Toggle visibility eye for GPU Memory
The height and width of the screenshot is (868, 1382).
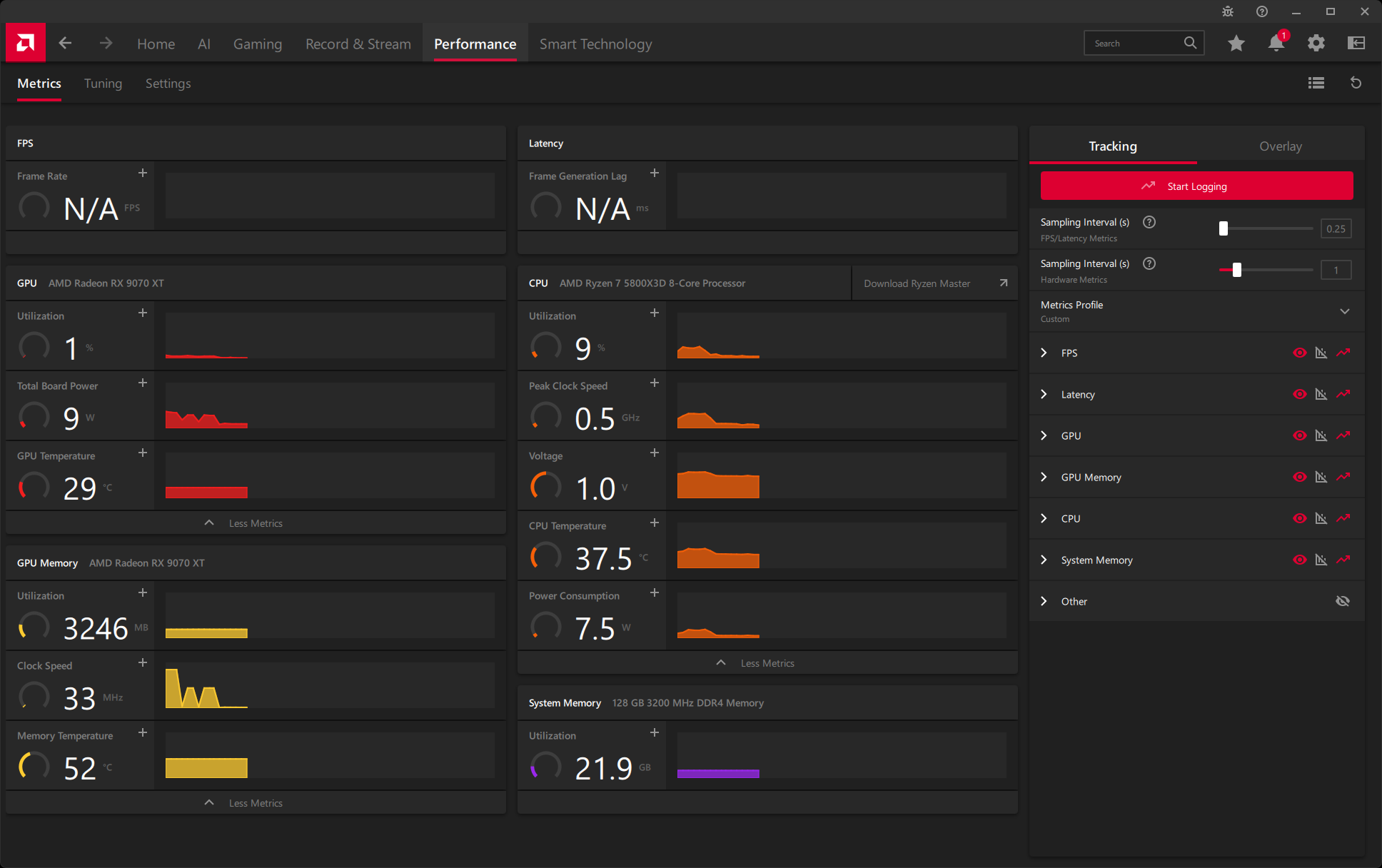pyautogui.click(x=1299, y=477)
